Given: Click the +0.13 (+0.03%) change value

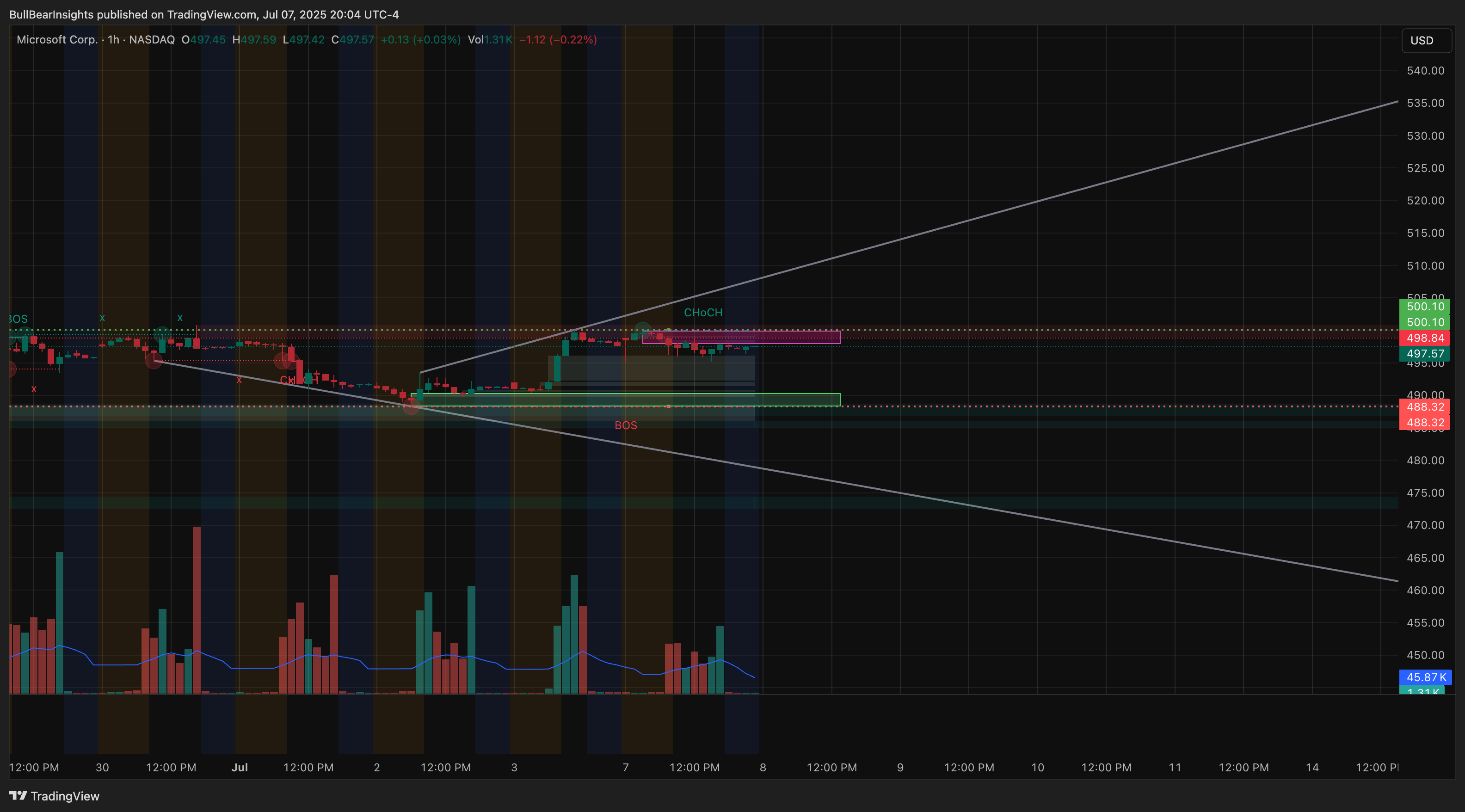Looking at the screenshot, I should click(420, 40).
